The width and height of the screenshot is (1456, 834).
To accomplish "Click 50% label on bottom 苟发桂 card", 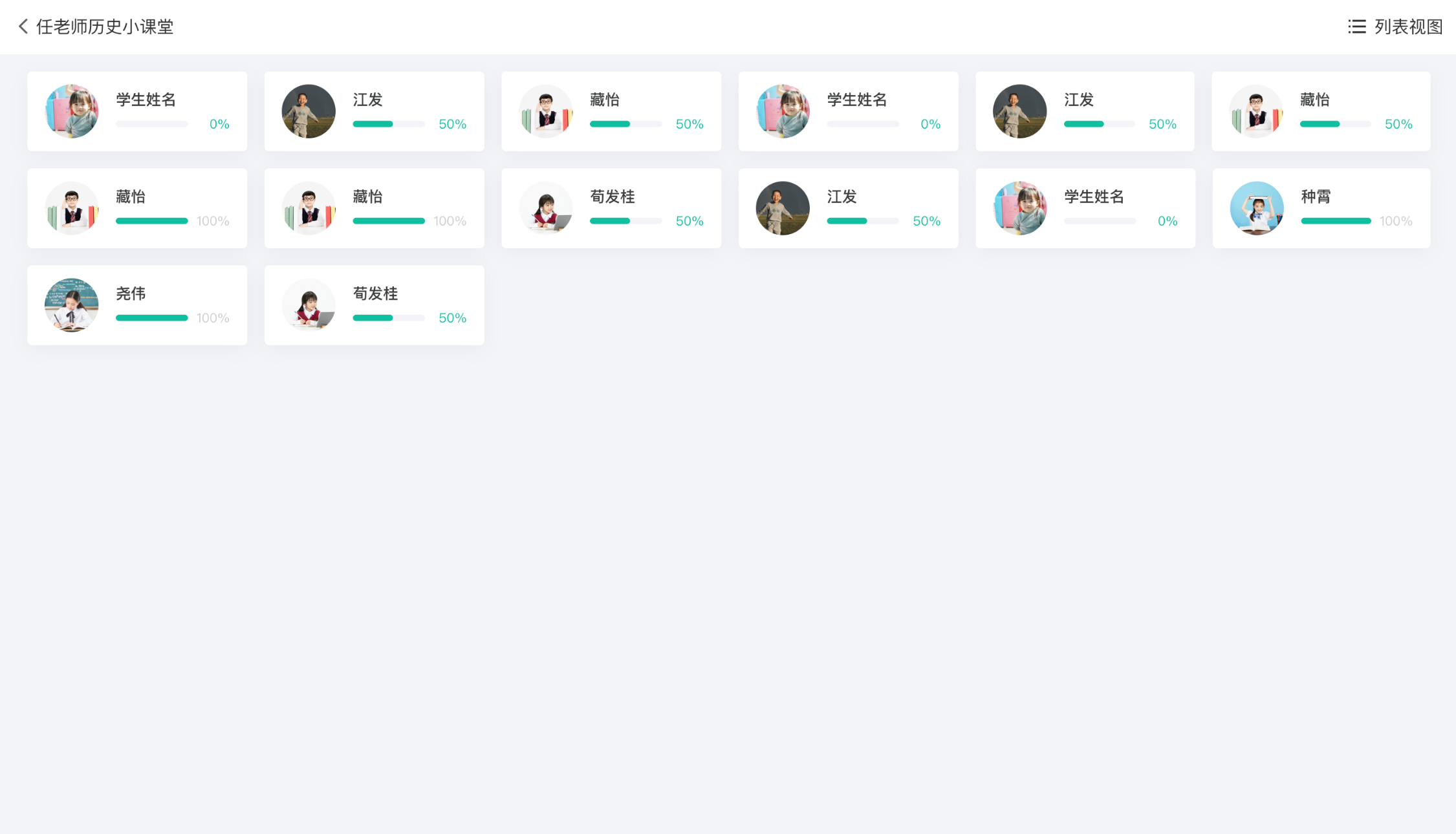I will click(x=452, y=318).
